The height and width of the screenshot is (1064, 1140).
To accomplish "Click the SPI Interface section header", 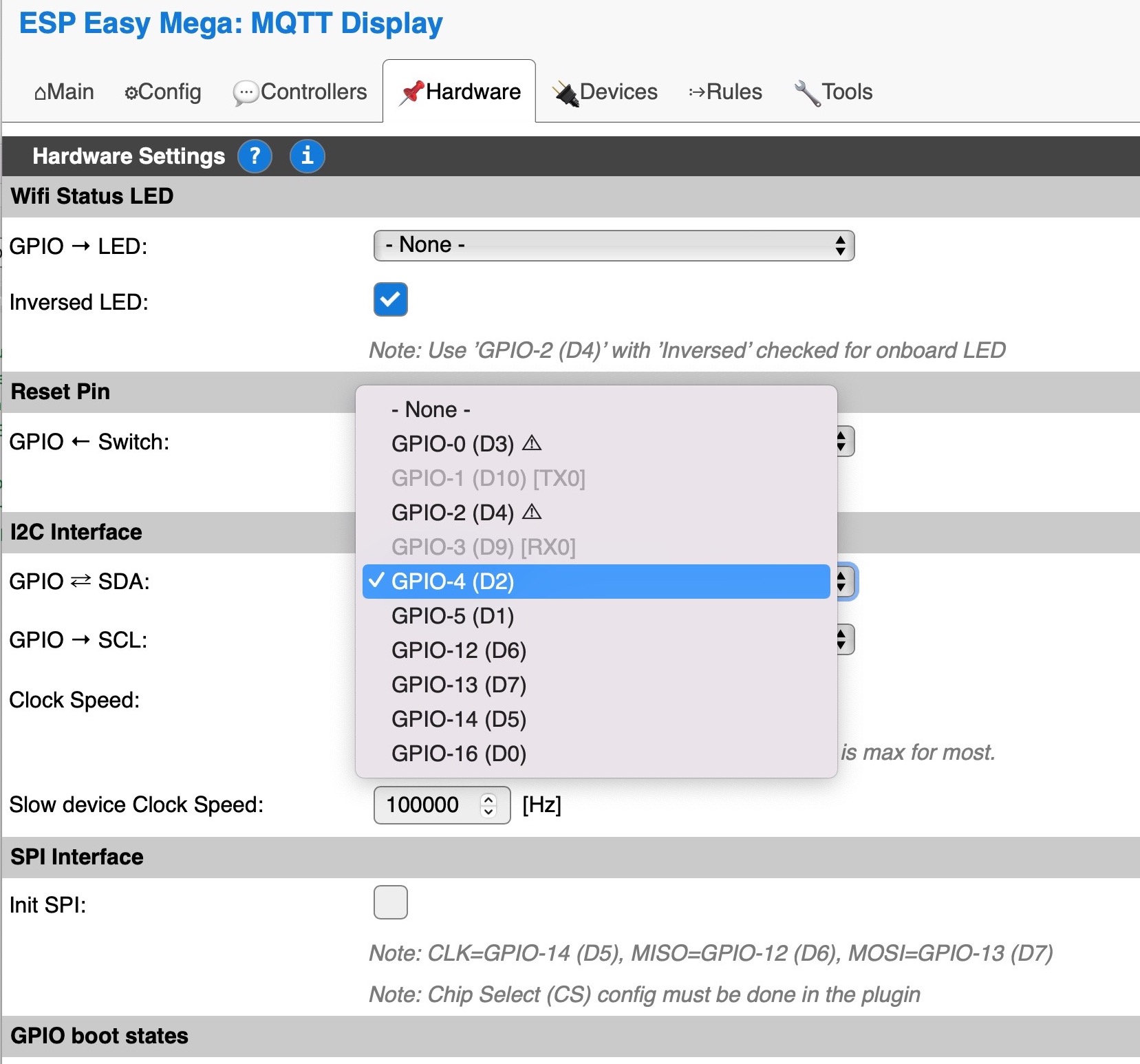I will click(571, 857).
